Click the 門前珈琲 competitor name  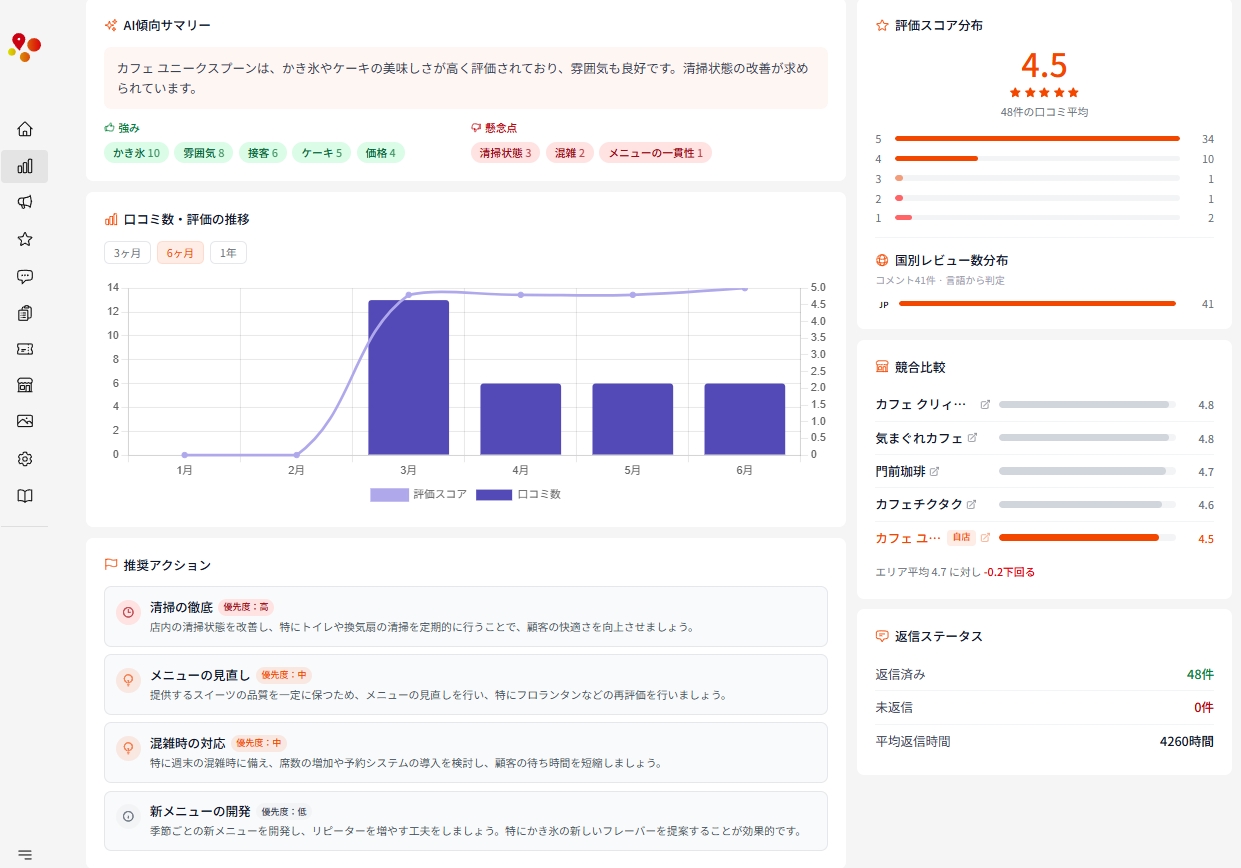click(x=901, y=471)
